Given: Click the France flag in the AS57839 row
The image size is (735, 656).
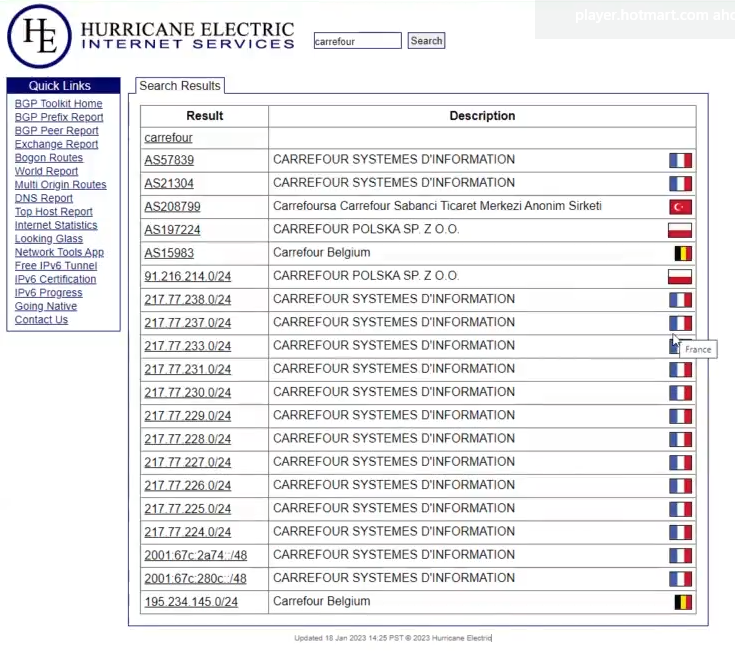Looking at the screenshot, I should (680, 160).
